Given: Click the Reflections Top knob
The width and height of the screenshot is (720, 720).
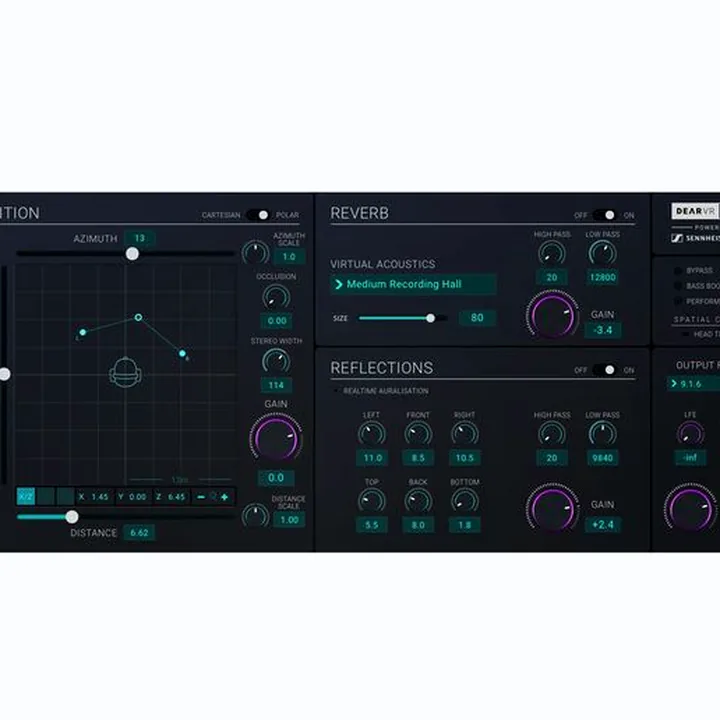Looking at the screenshot, I should 371,501.
